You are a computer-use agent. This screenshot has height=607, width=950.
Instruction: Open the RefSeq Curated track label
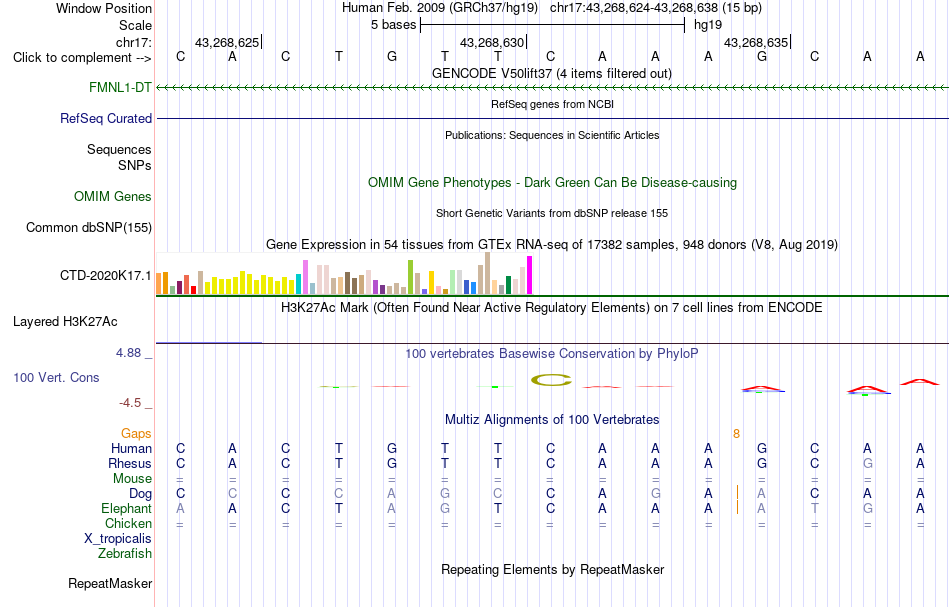point(106,118)
